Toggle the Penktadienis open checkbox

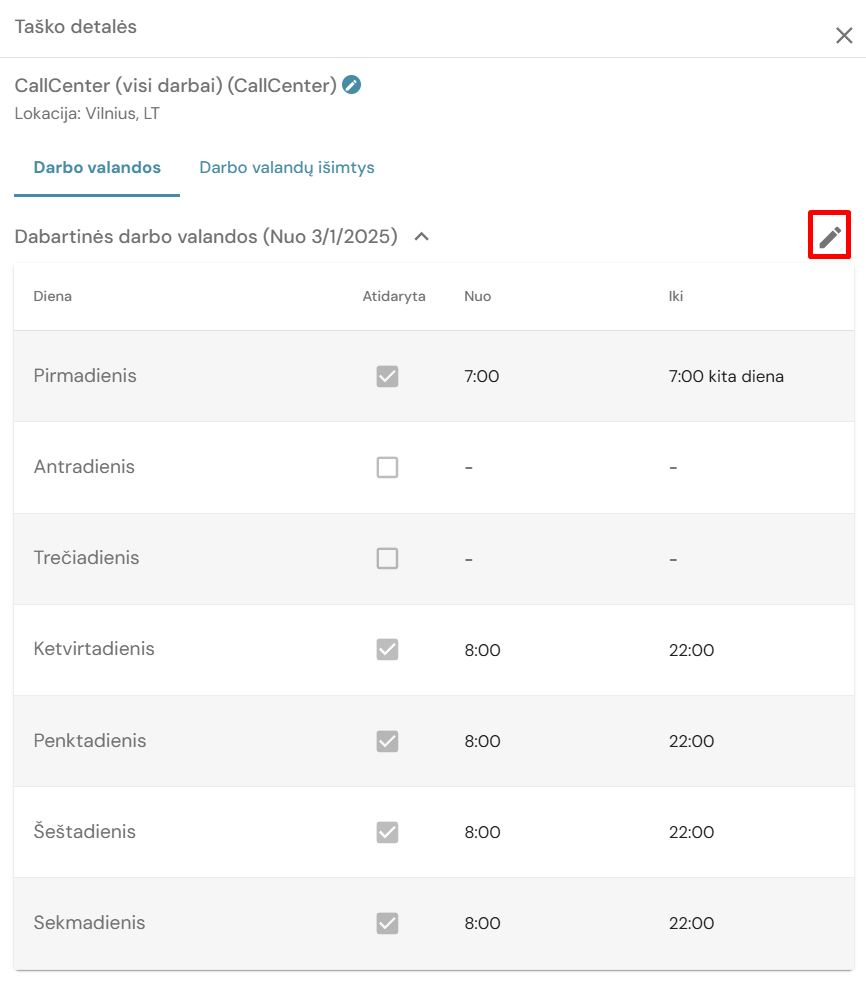tap(387, 741)
